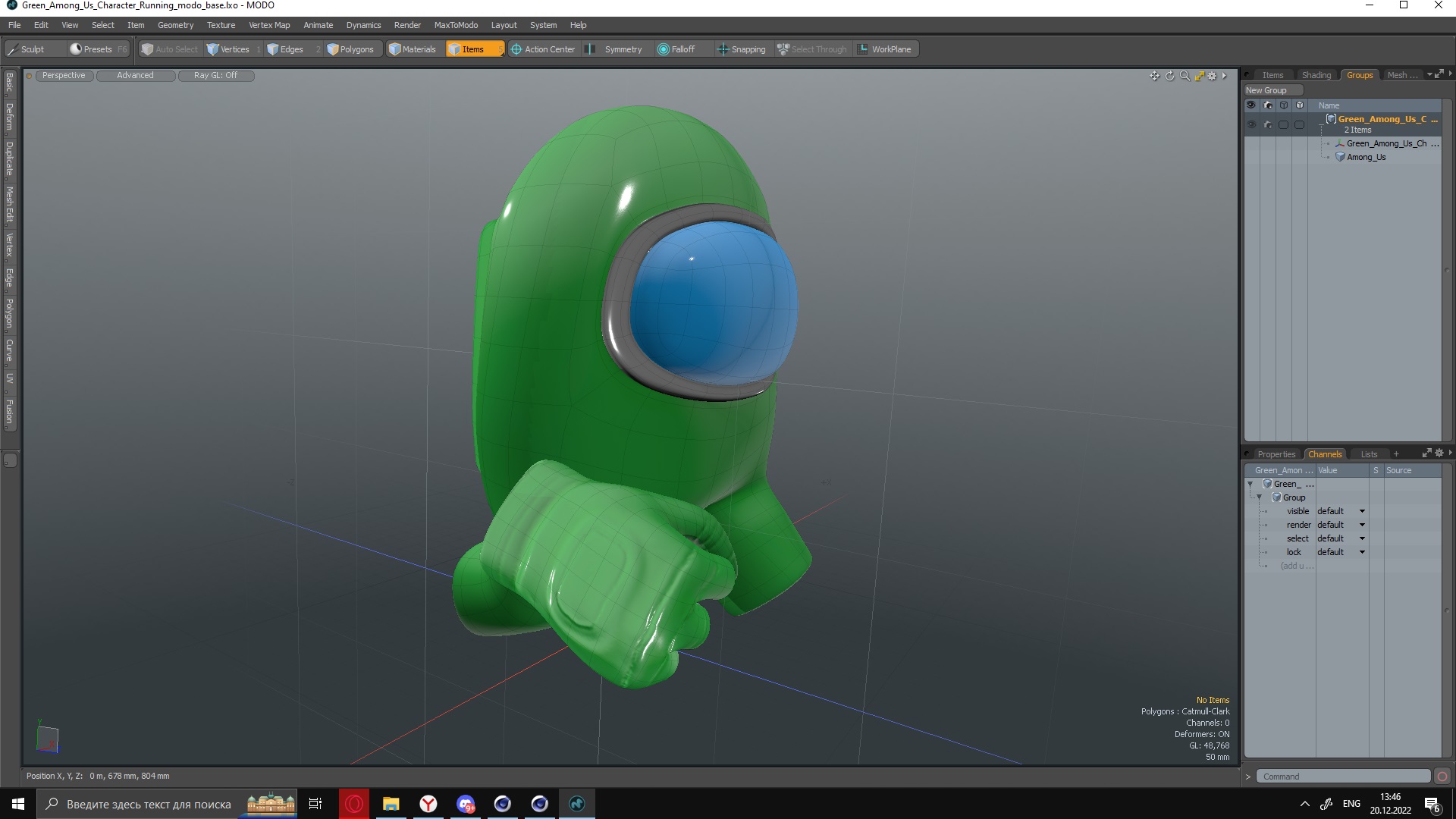Click the locator icon of Green_Among_Us_Ch item

[x=1340, y=143]
